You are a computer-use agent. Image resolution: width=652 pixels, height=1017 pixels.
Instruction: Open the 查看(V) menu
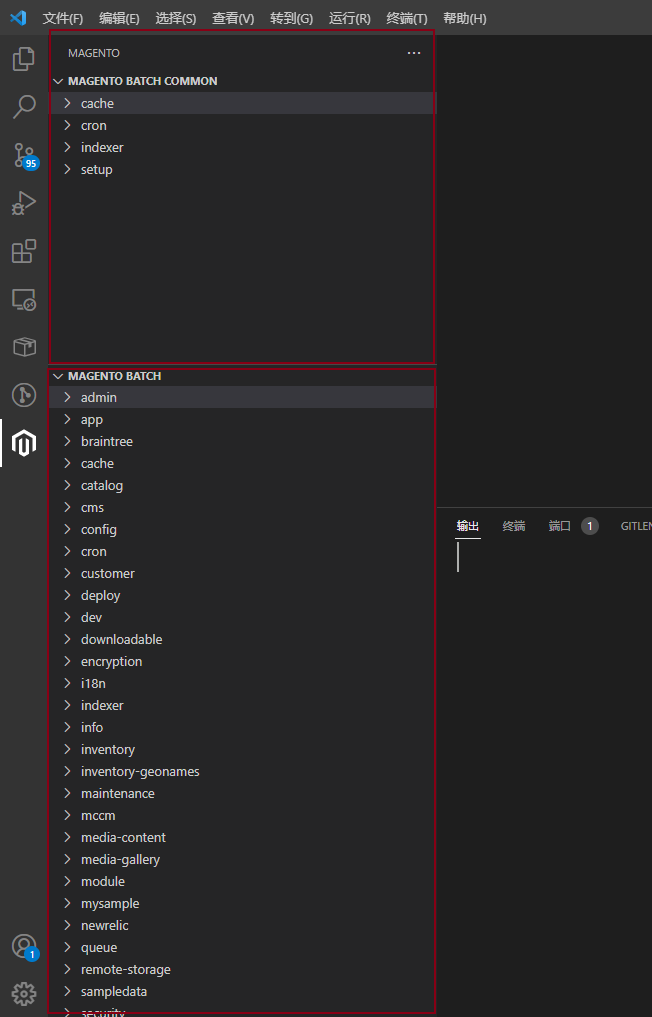pos(233,18)
